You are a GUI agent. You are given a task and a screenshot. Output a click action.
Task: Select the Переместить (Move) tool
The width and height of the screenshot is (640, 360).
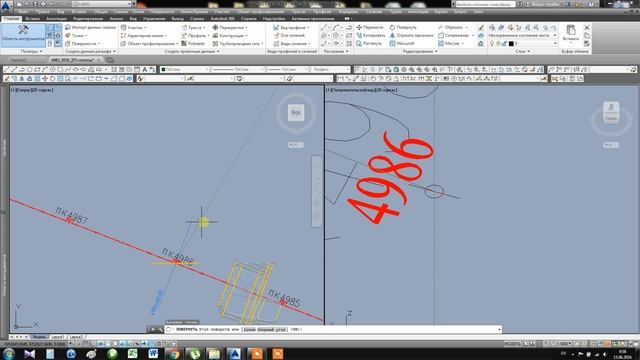click(370, 27)
